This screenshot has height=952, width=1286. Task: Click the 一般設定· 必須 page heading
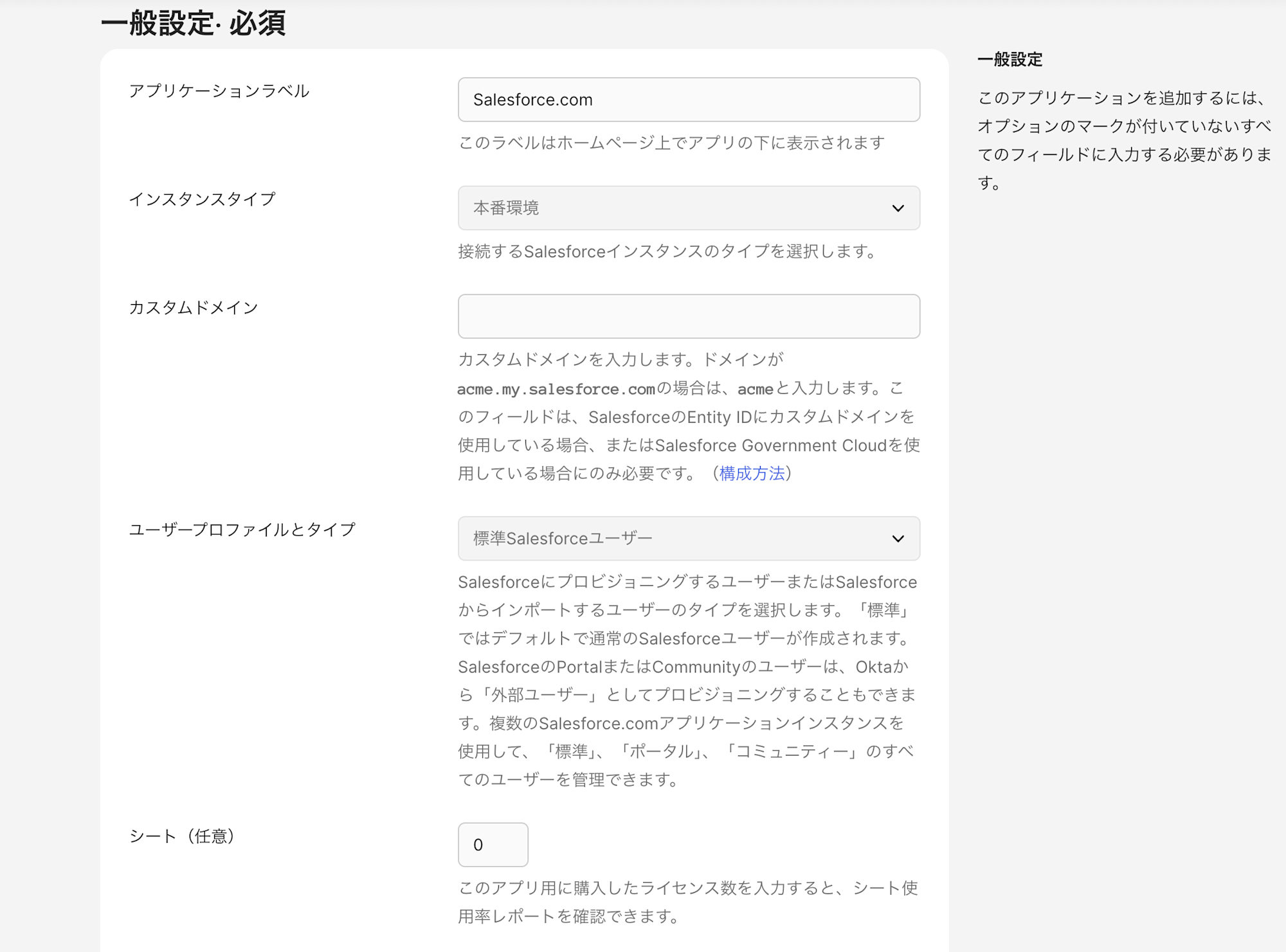[x=193, y=23]
